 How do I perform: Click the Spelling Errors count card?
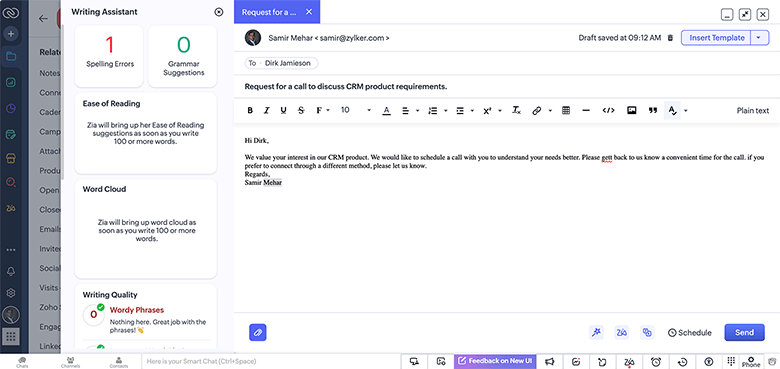(x=109, y=57)
